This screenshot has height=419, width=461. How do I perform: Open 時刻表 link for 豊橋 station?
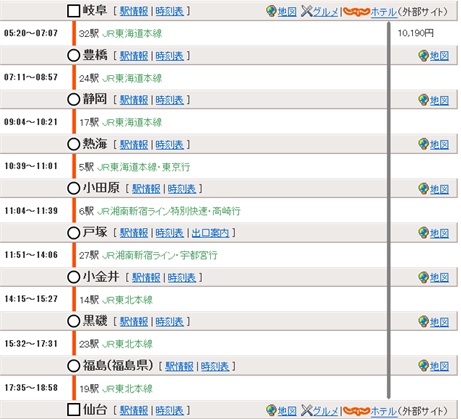(x=170, y=56)
